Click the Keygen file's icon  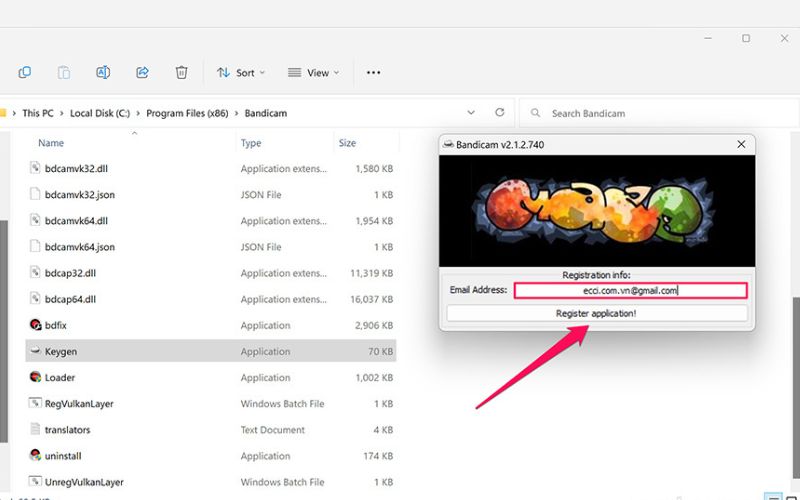(x=35, y=351)
